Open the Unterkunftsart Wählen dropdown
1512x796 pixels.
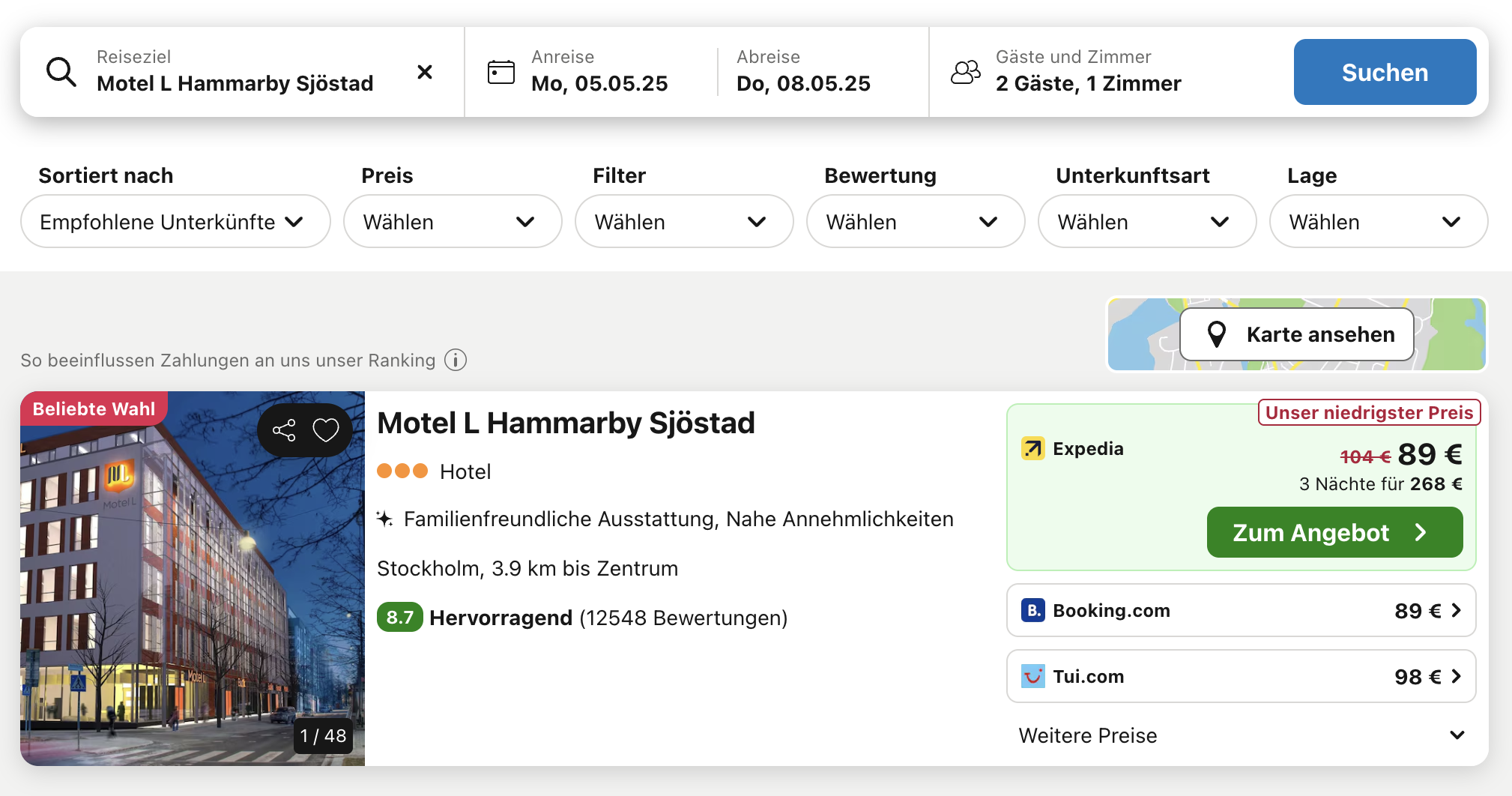(x=1147, y=222)
